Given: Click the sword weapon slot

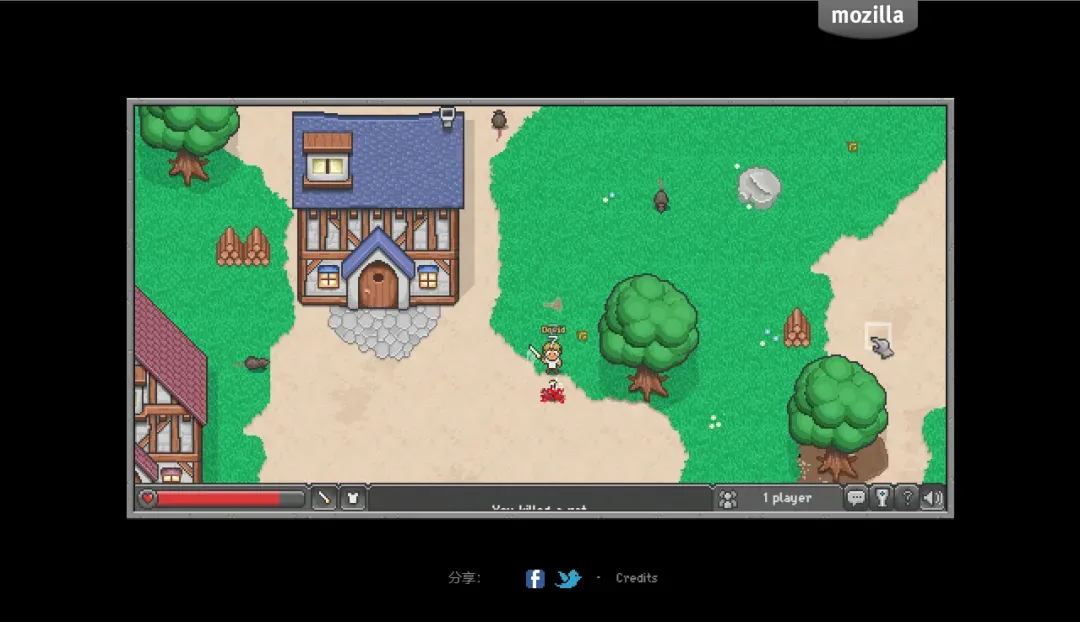Looking at the screenshot, I should pos(324,498).
